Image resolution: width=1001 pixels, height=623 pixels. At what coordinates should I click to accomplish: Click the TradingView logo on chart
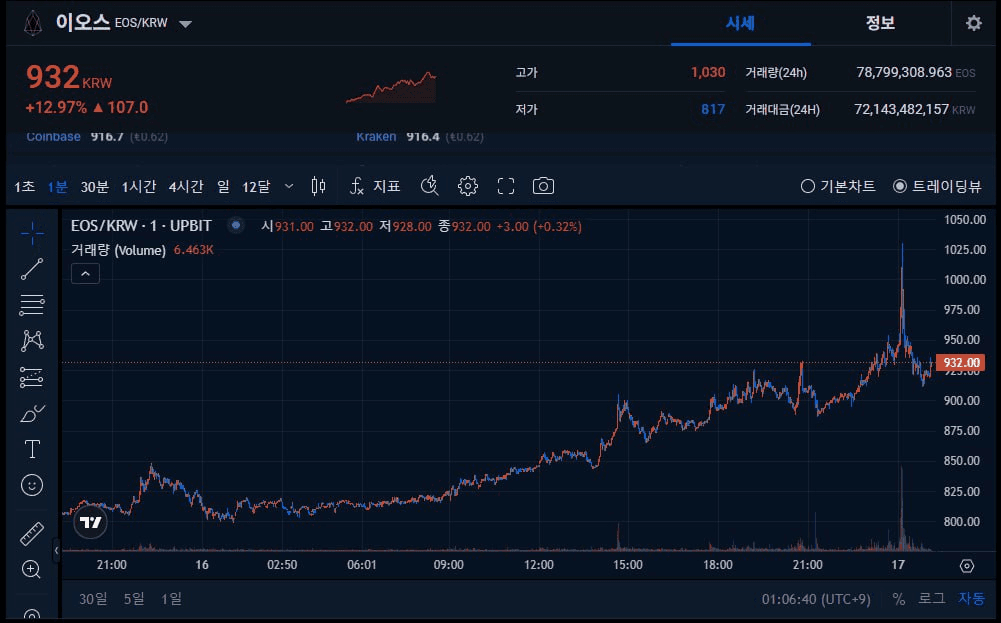[90, 523]
